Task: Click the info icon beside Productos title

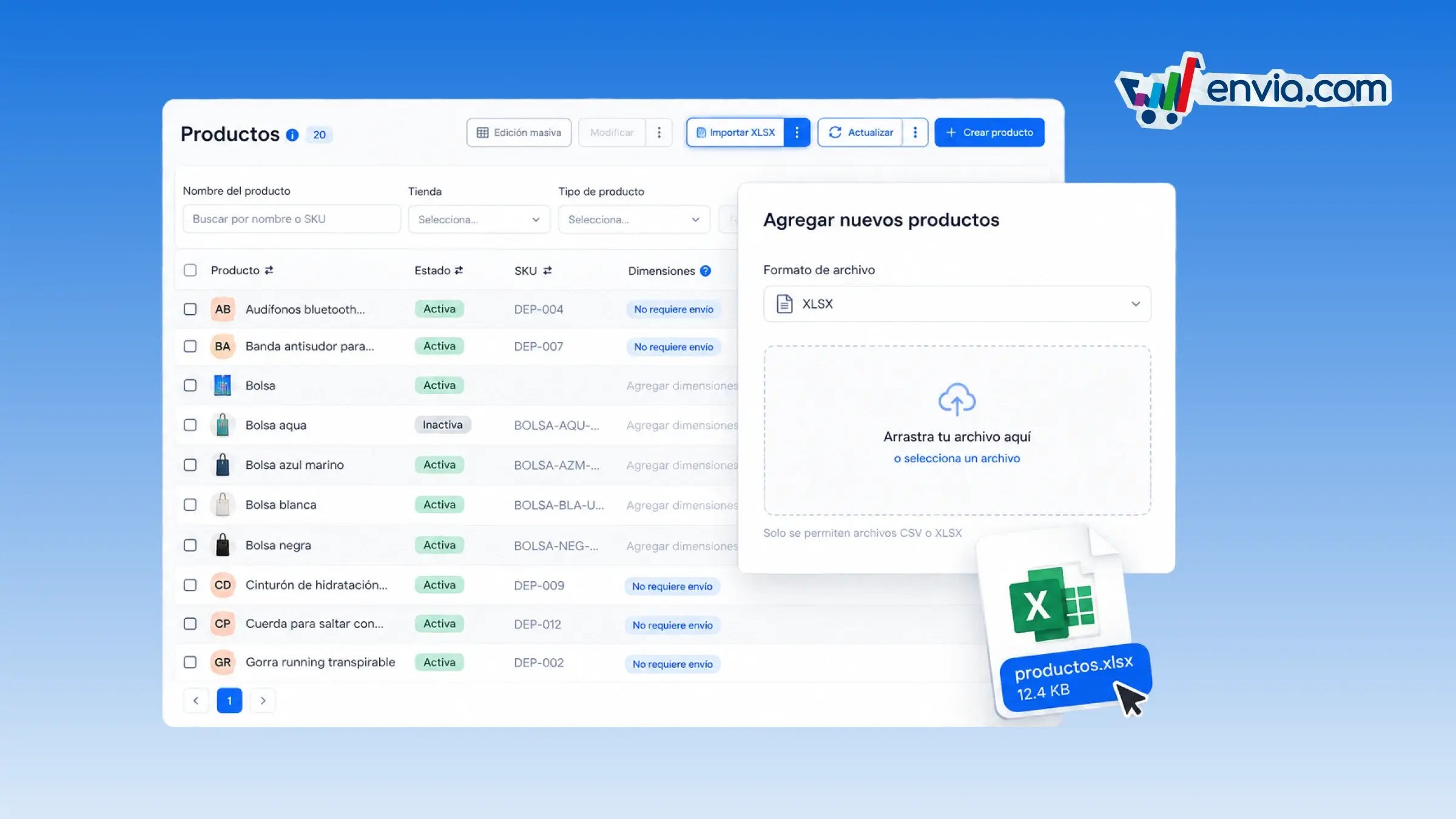Action: pos(292,135)
